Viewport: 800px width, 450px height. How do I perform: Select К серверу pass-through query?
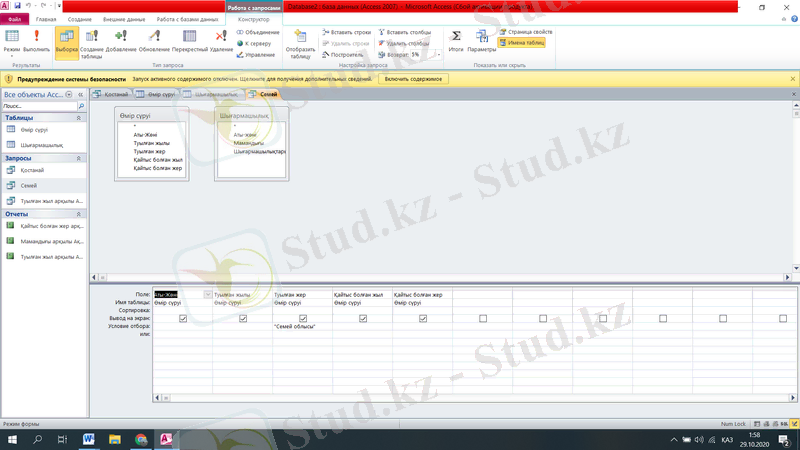(254, 43)
